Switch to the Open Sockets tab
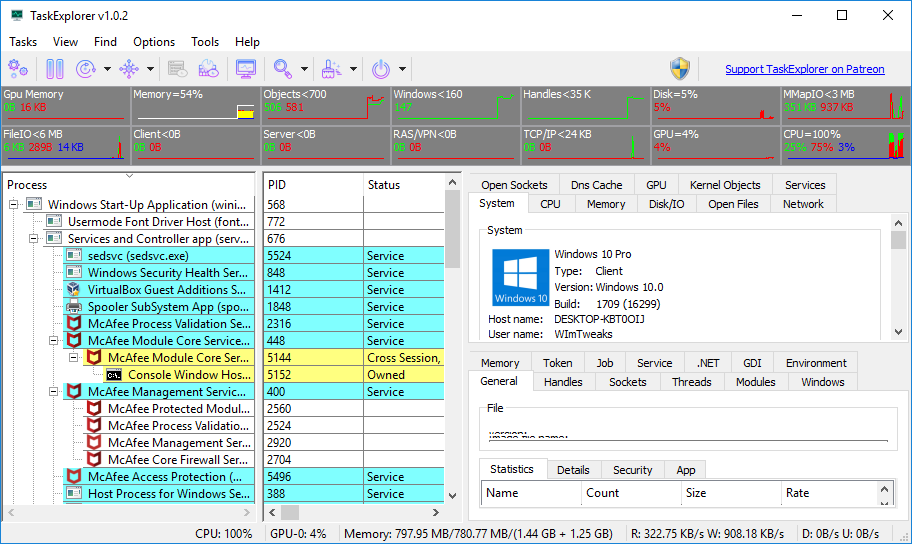The image size is (912, 544). (514, 184)
